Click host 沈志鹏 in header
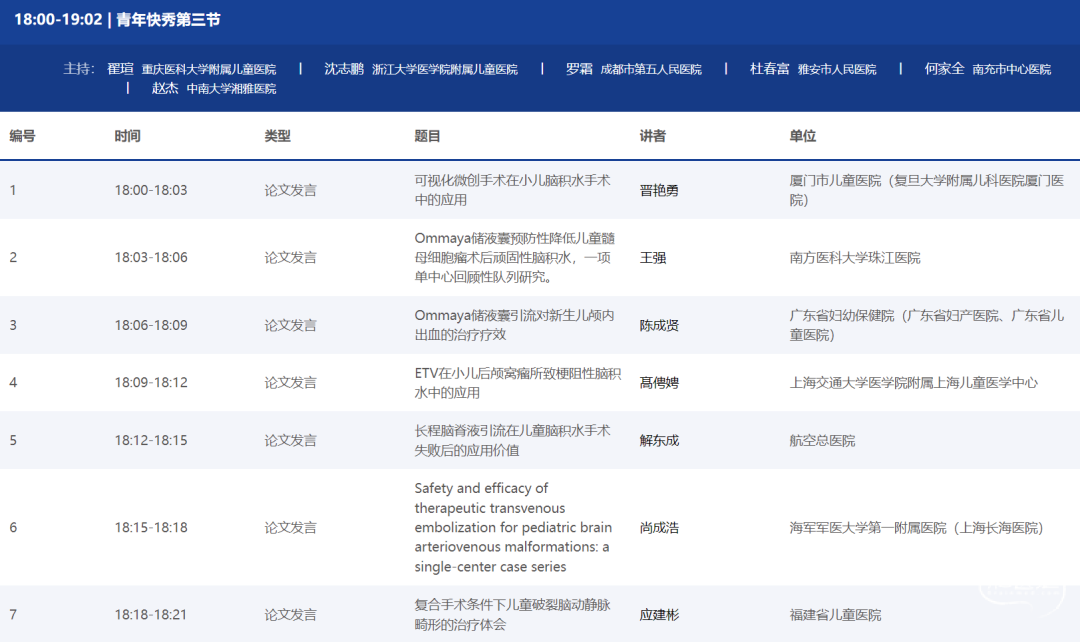The height and width of the screenshot is (642, 1080). point(344,69)
